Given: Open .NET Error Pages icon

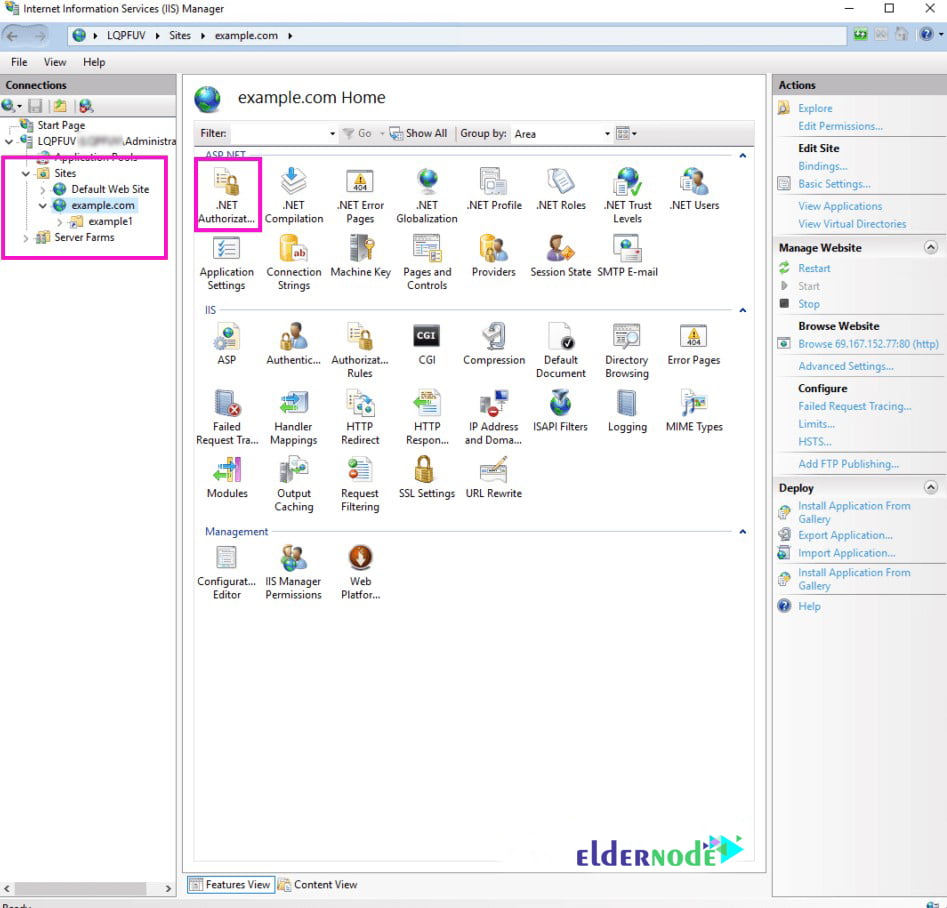Looking at the screenshot, I should tap(361, 195).
